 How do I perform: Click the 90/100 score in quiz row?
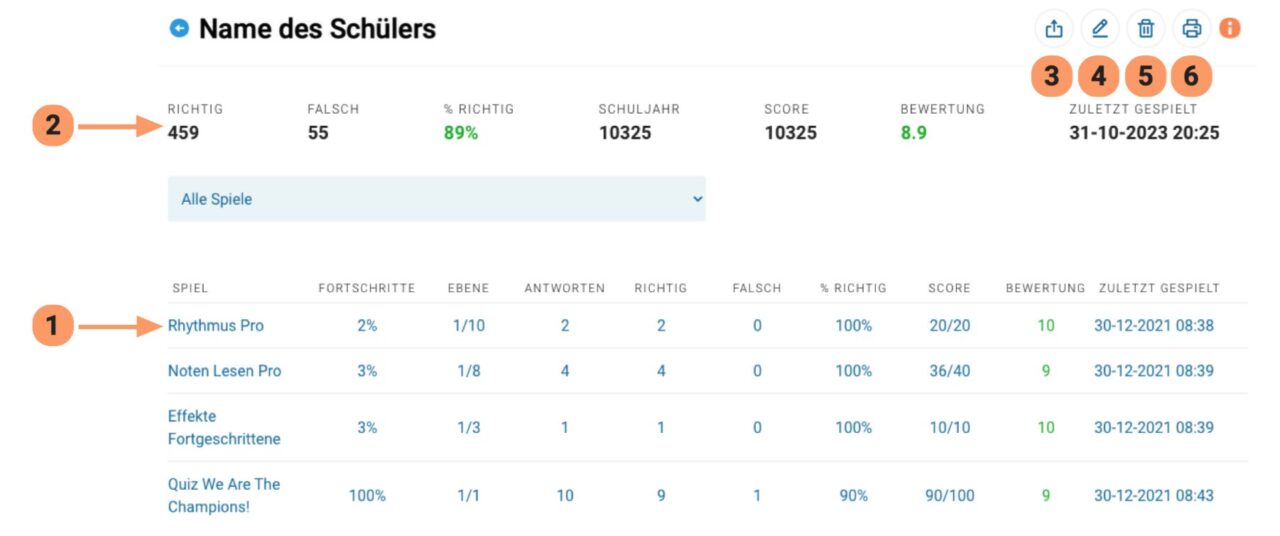coord(949,496)
